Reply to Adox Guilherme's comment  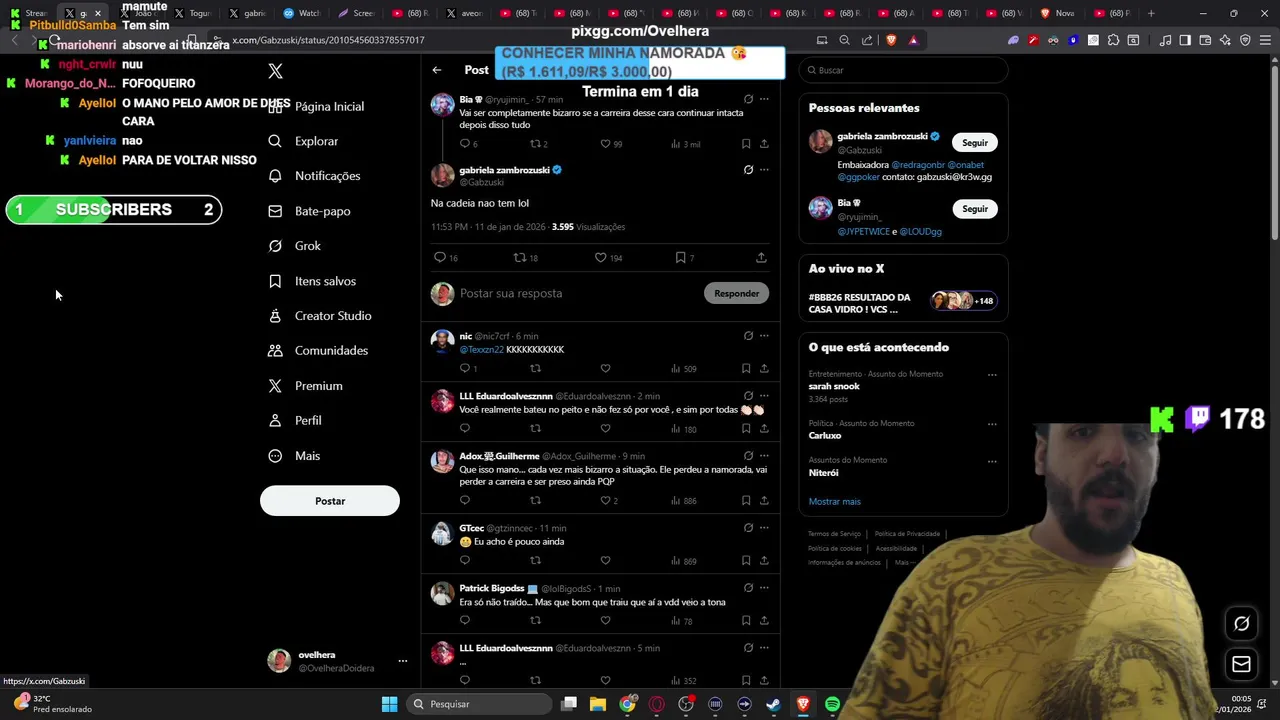click(465, 501)
